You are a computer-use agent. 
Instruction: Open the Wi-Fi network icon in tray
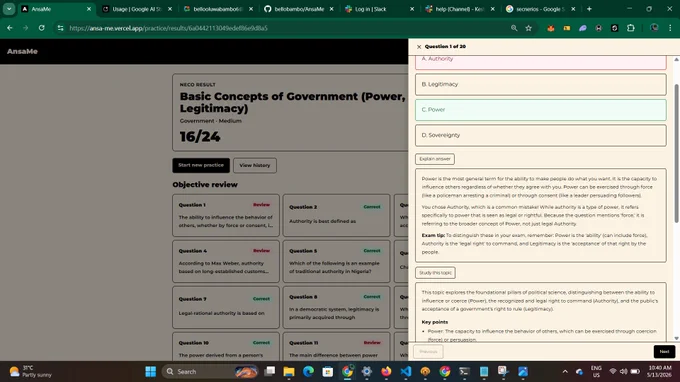tap(613, 372)
